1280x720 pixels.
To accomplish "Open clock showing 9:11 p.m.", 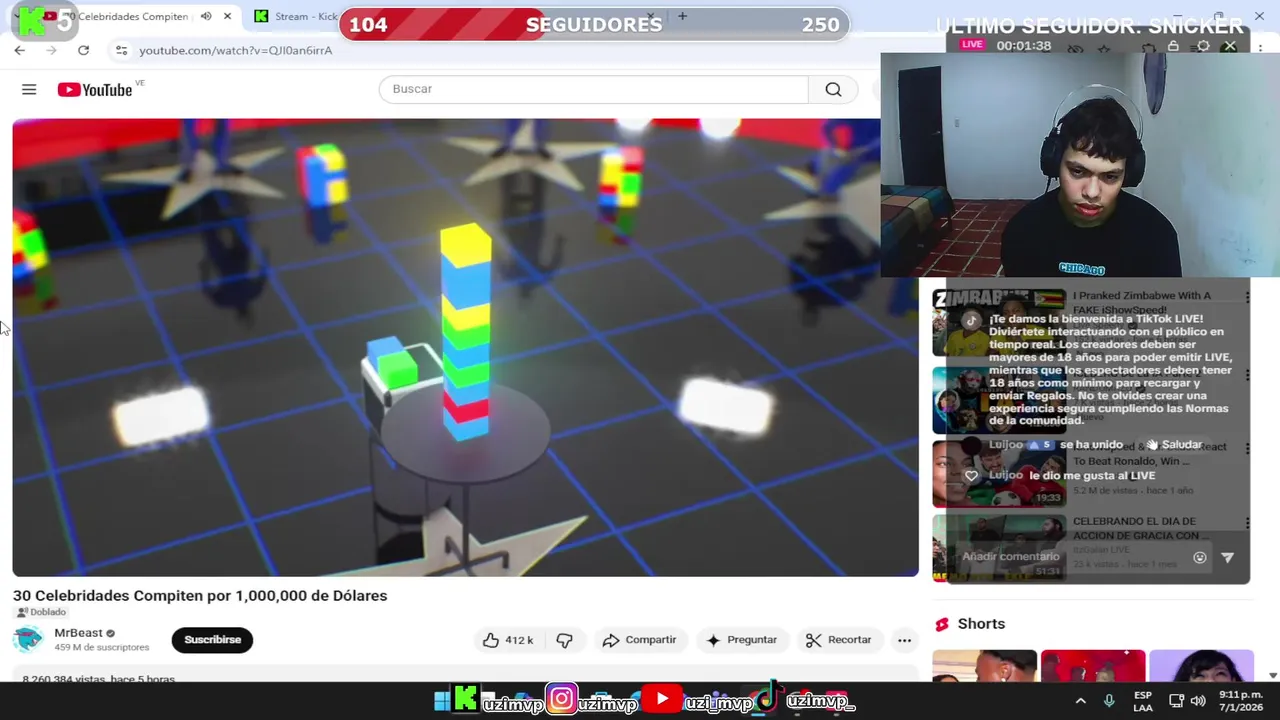I will pyautogui.click(x=1240, y=701).
